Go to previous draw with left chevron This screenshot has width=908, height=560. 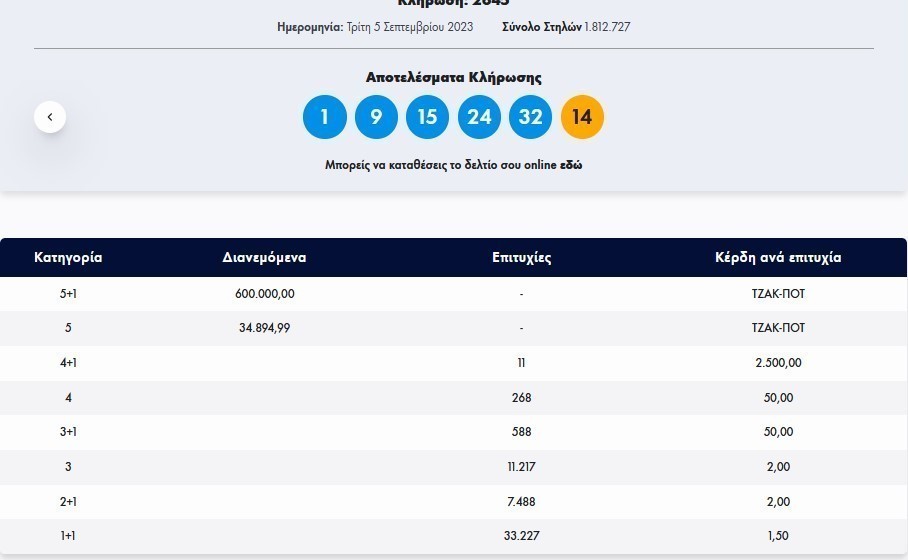(x=50, y=117)
